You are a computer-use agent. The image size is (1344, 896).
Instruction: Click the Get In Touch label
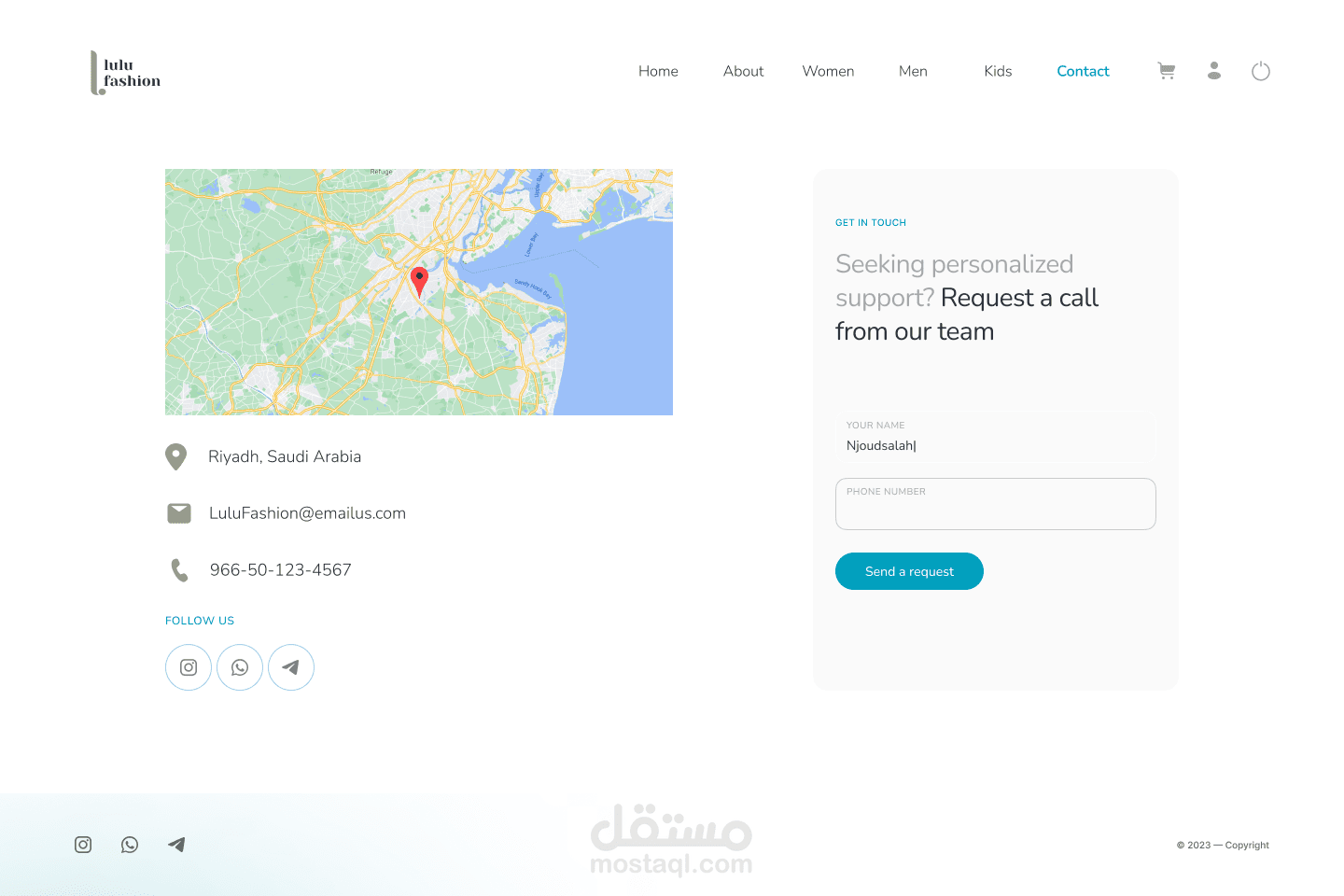pos(871,223)
